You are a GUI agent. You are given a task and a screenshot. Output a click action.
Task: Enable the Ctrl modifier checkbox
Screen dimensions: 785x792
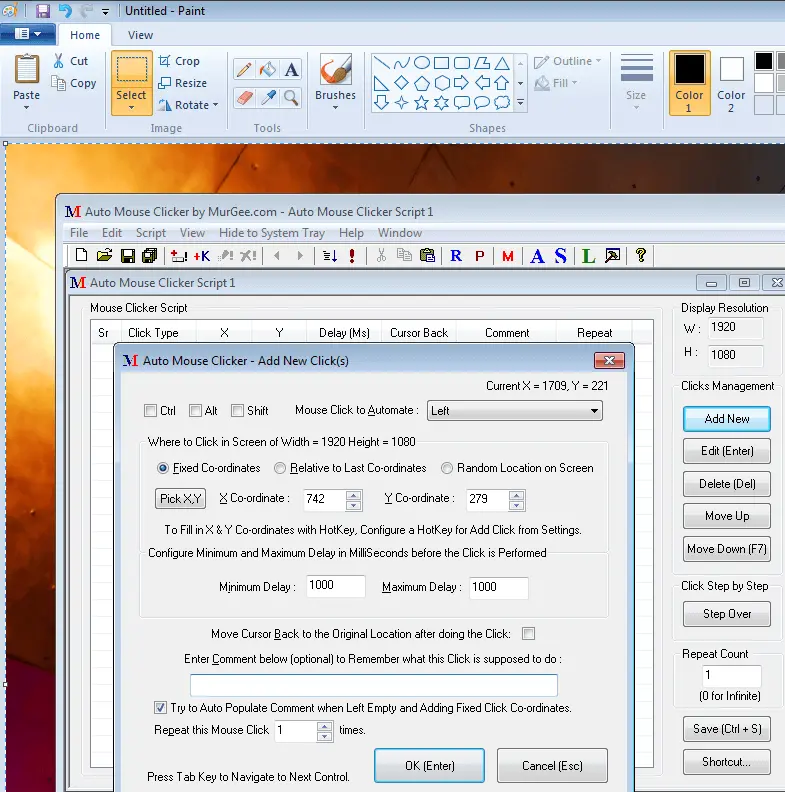tap(150, 410)
